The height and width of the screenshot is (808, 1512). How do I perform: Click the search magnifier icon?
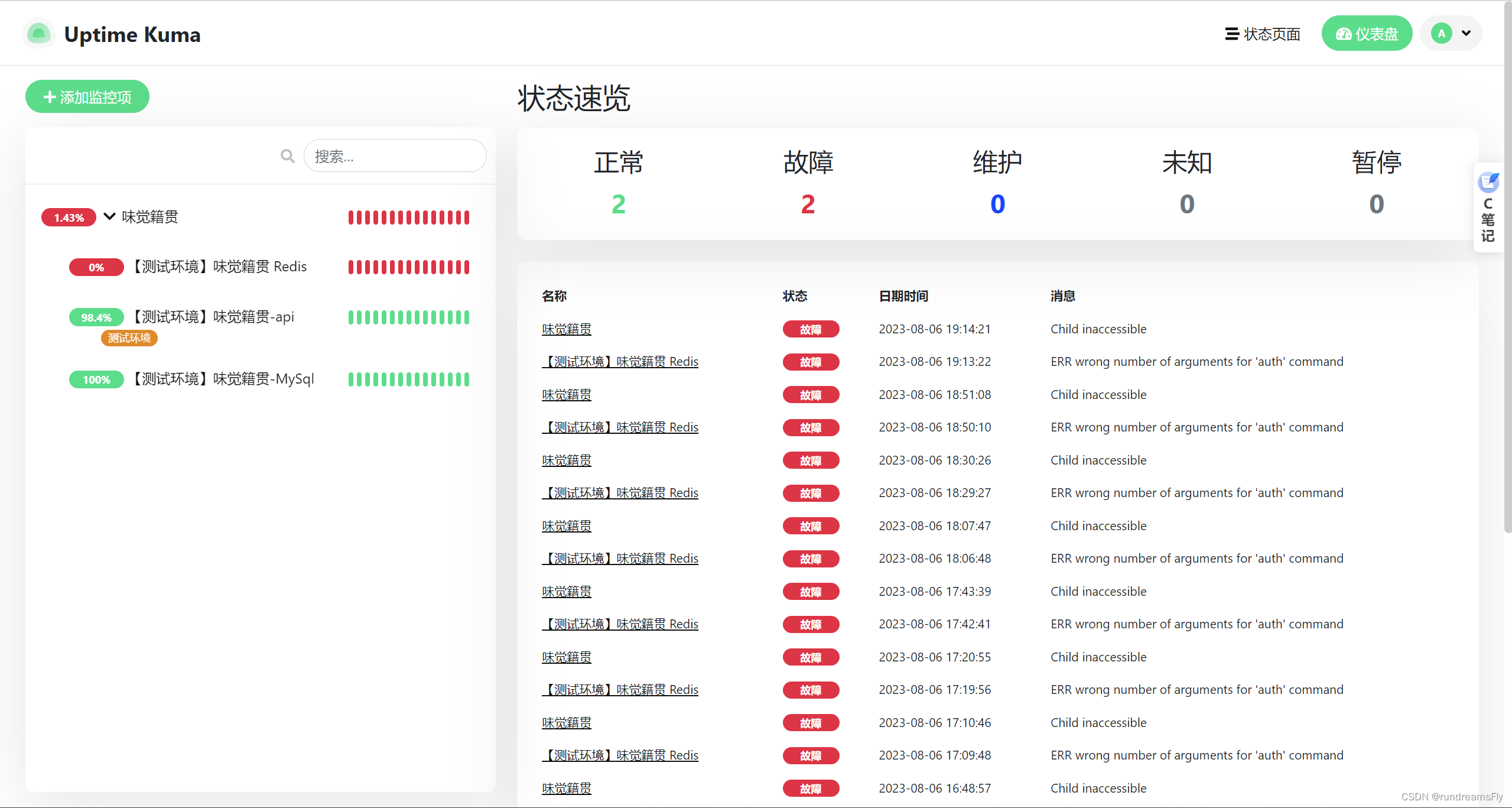(287, 156)
